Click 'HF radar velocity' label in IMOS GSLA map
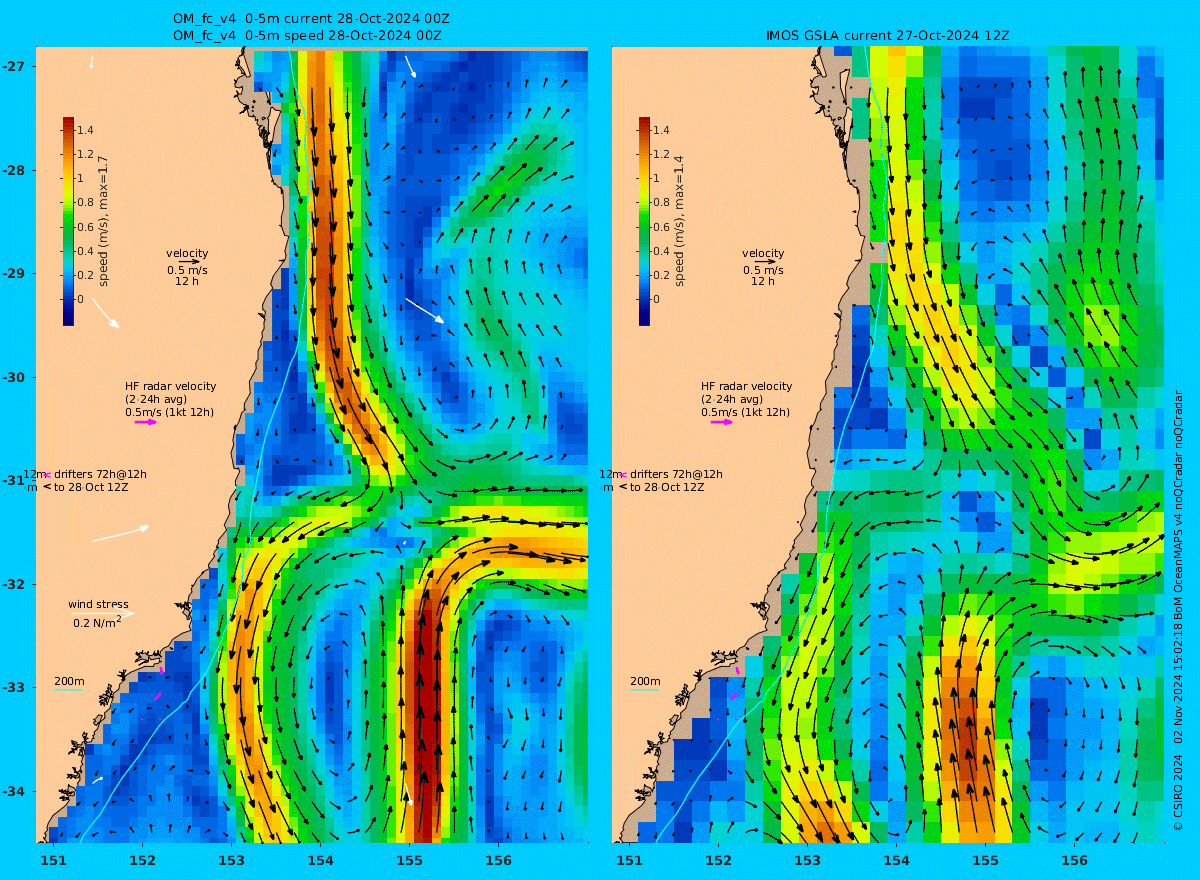Viewport: 1200px width, 880px height. pos(746,386)
